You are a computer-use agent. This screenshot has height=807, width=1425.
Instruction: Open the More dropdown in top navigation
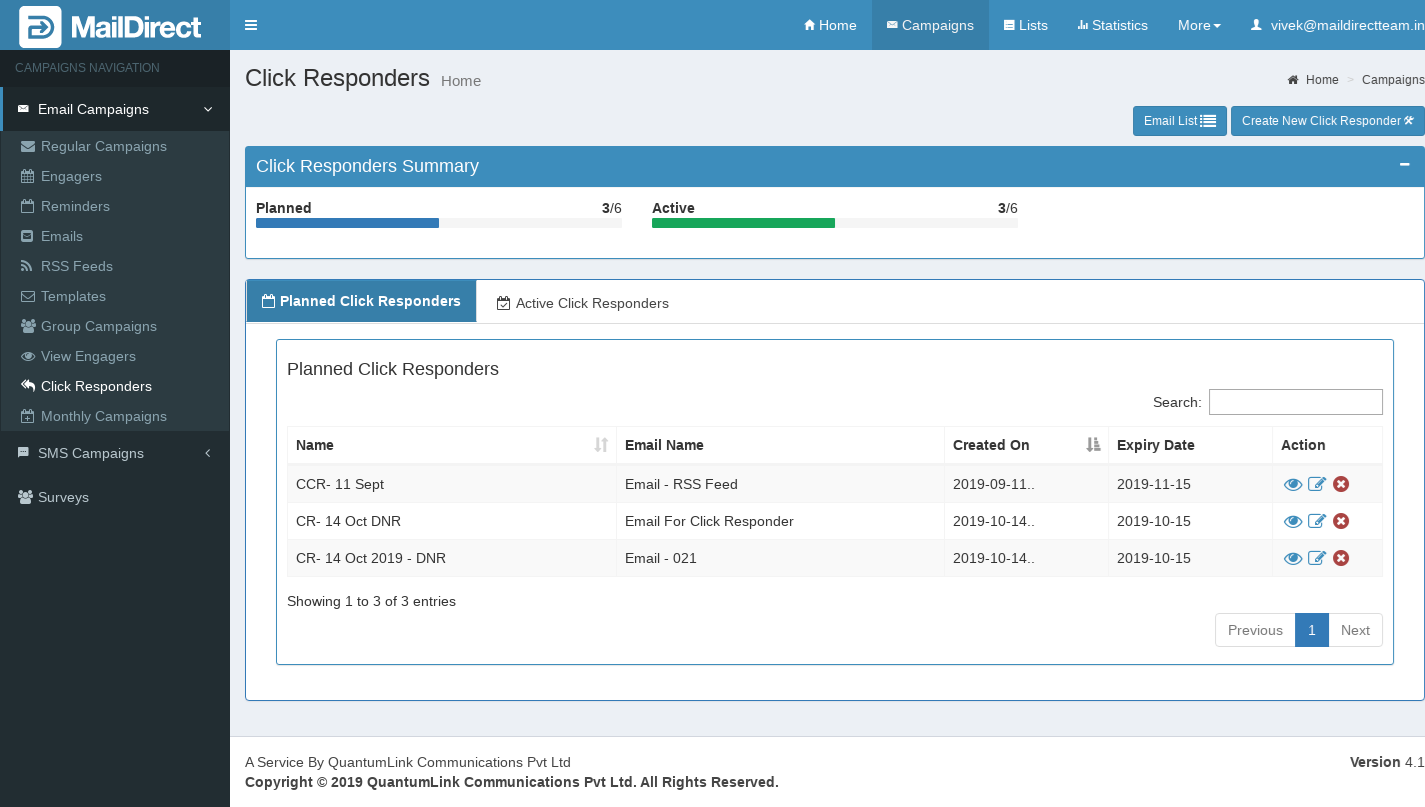pos(1198,25)
